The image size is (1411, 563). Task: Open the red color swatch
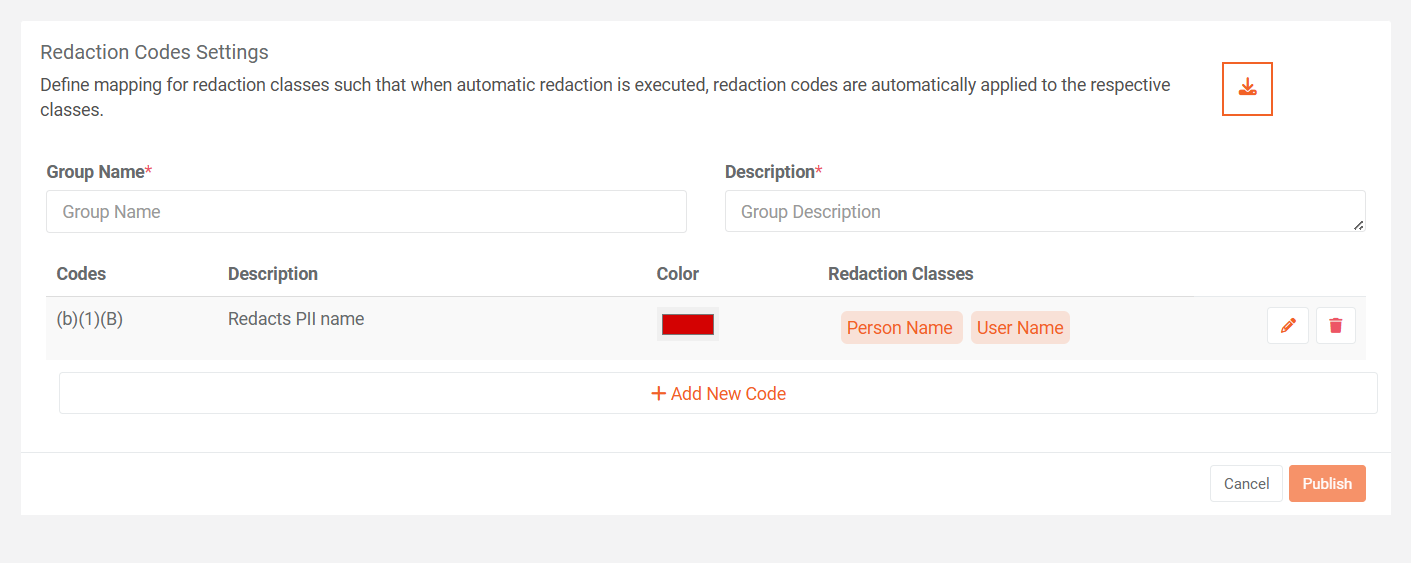pyautogui.click(x=688, y=324)
